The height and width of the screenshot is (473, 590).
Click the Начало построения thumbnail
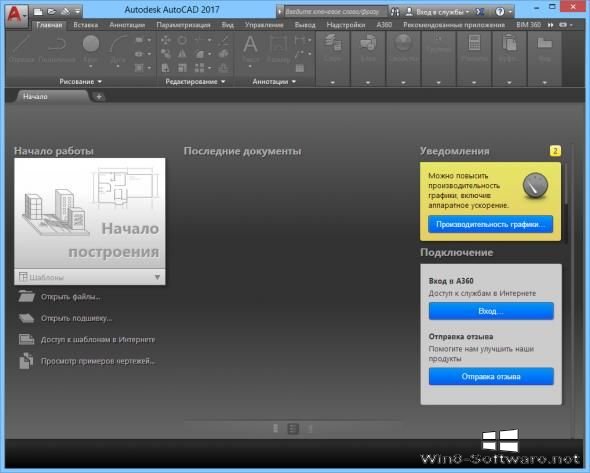[90, 213]
